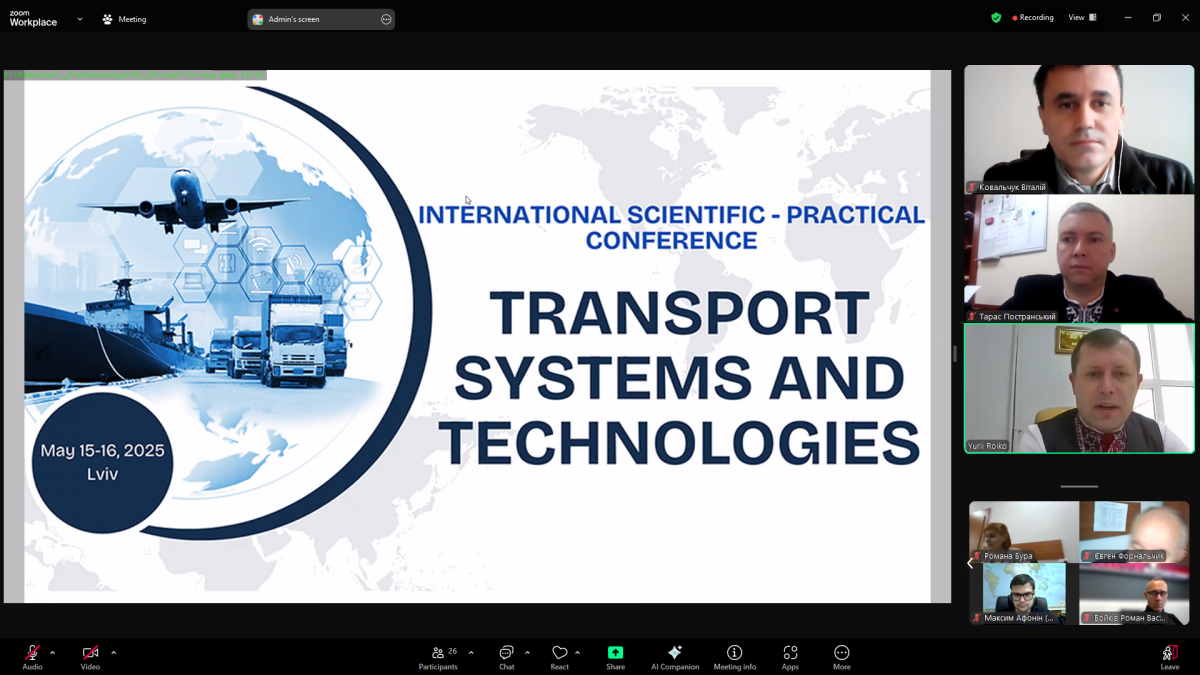1200x675 pixels.
Task: Open the Participants panel
Action: (438, 657)
